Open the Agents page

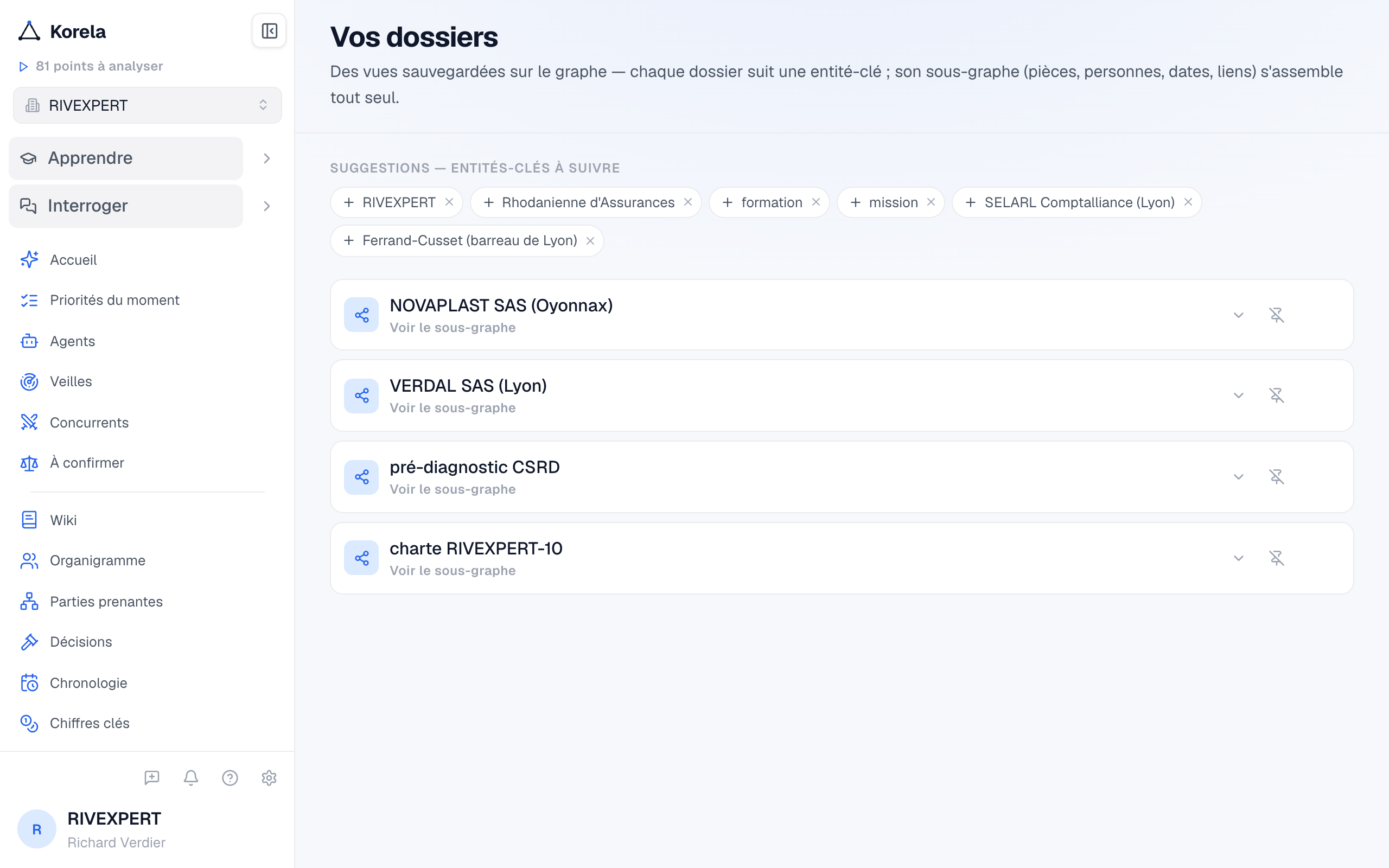click(x=72, y=341)
